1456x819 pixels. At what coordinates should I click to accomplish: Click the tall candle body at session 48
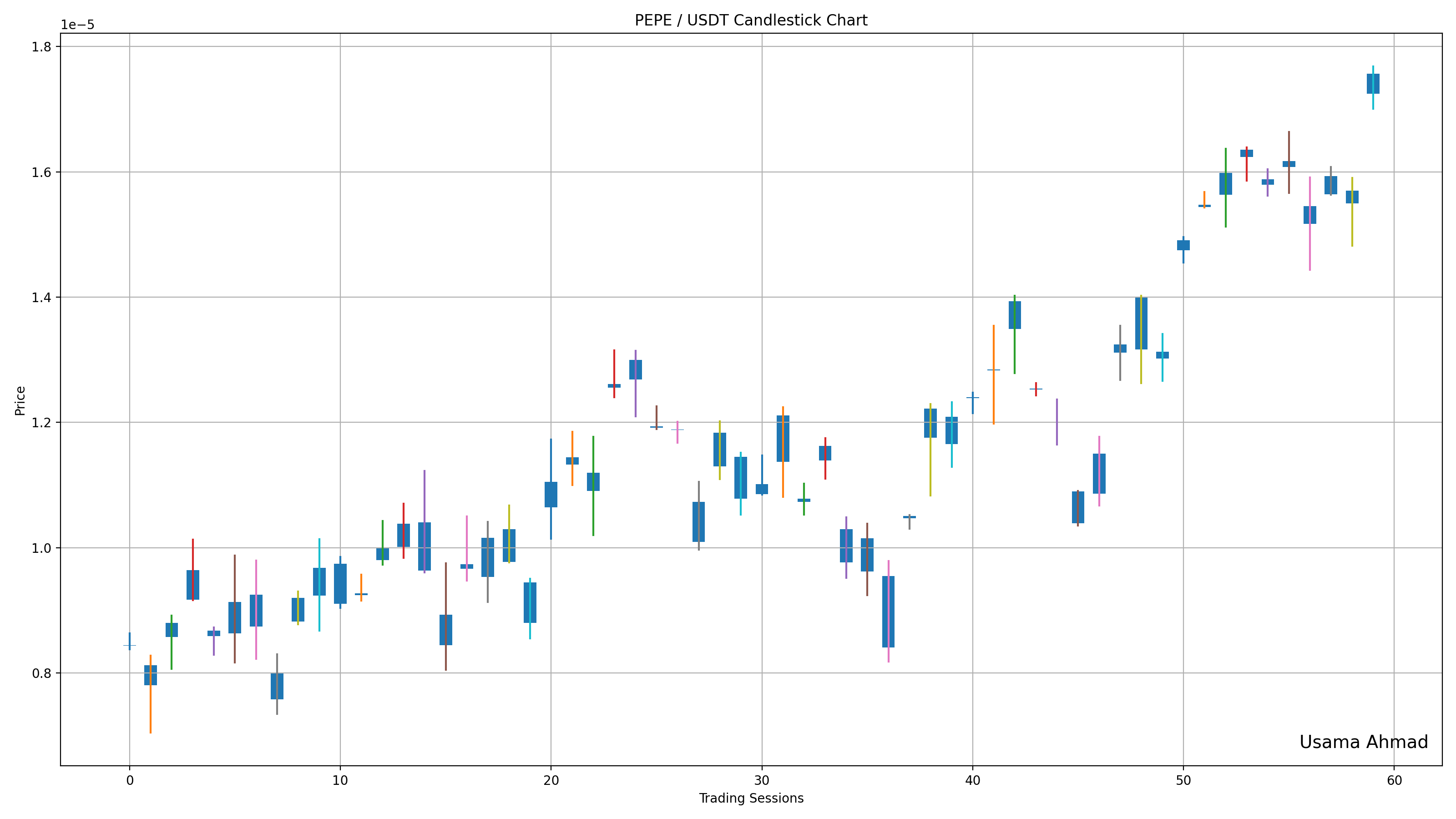tap(1141, 324)
